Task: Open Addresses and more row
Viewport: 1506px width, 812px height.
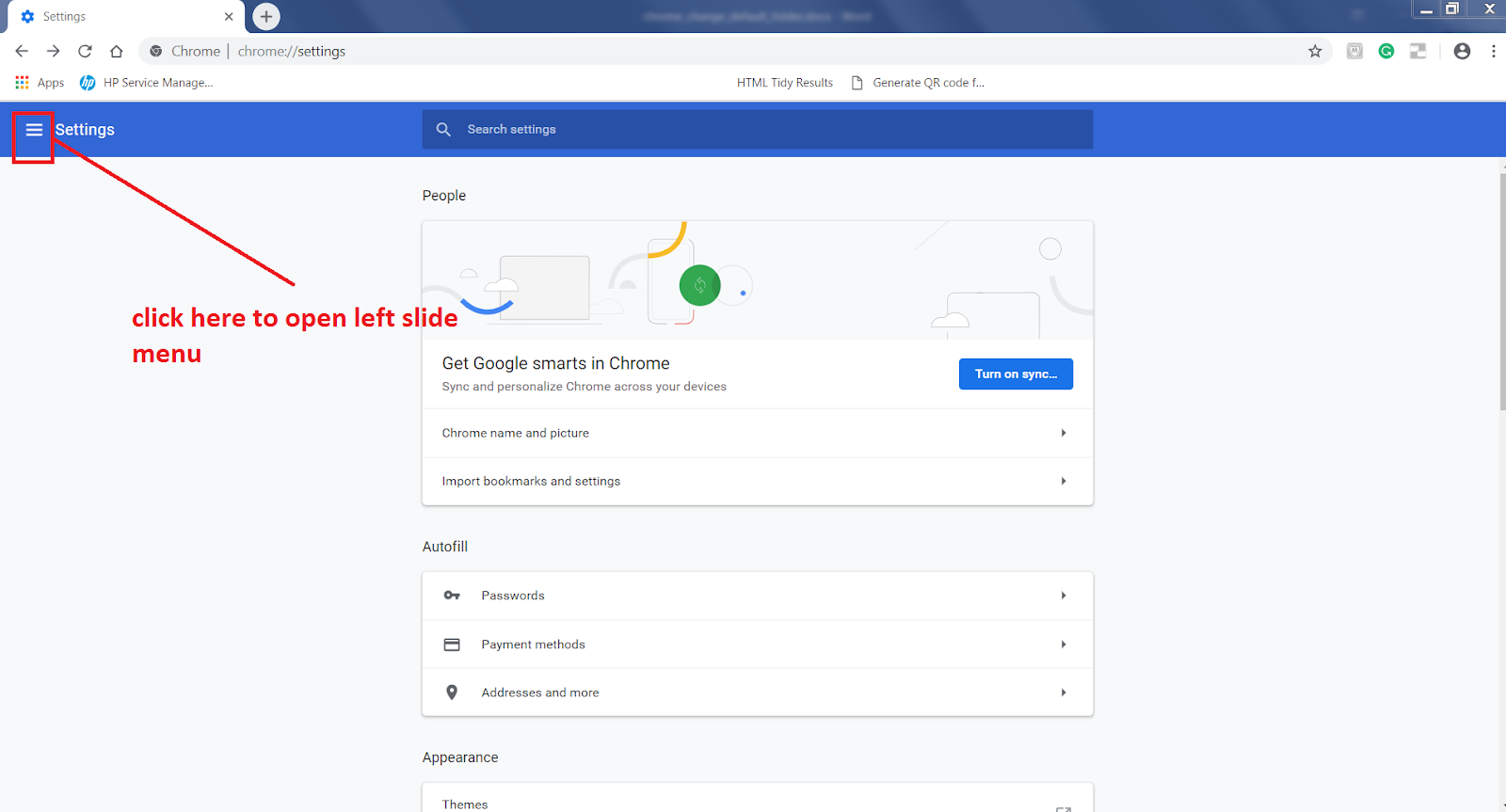Action: (x=758, y=693)
